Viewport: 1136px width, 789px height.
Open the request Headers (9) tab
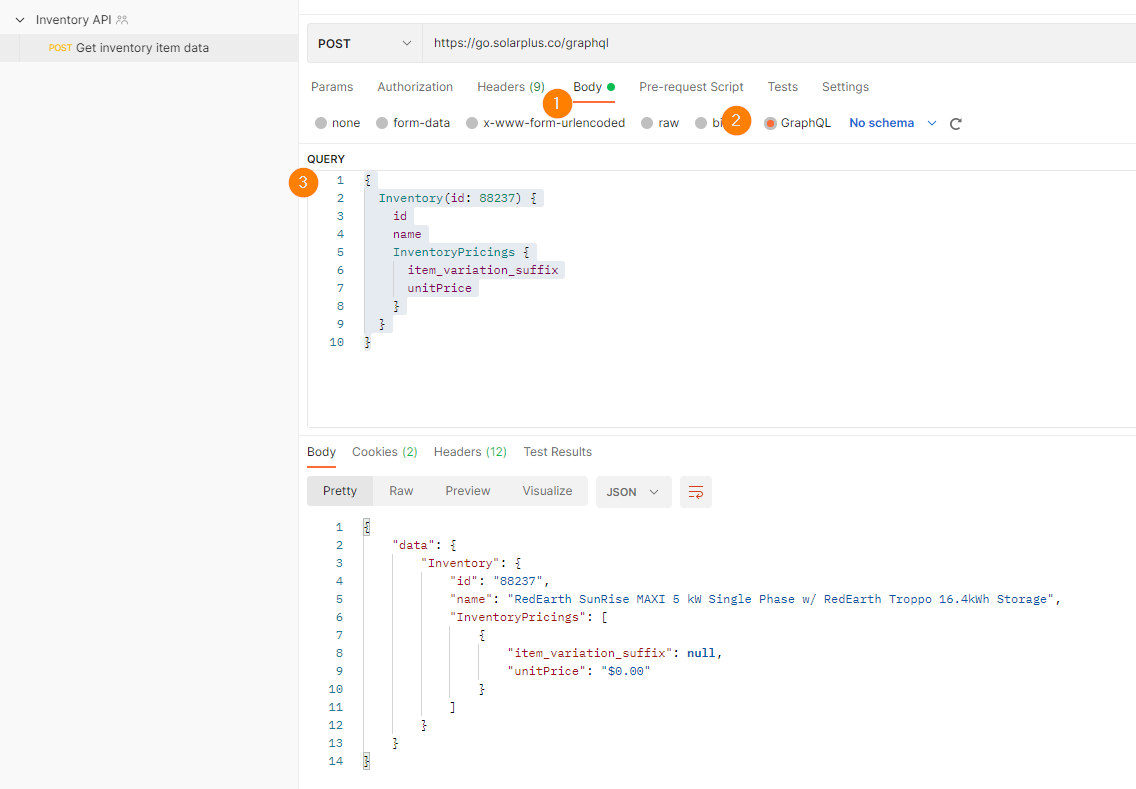point(510,87)
